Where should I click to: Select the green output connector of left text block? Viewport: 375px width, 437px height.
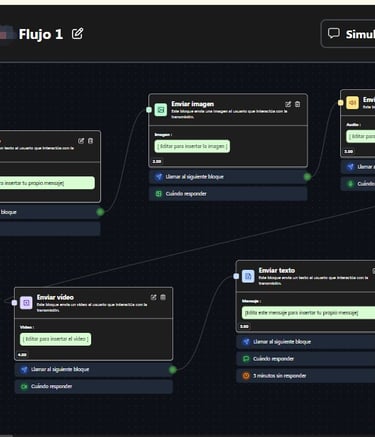[100, 212]
